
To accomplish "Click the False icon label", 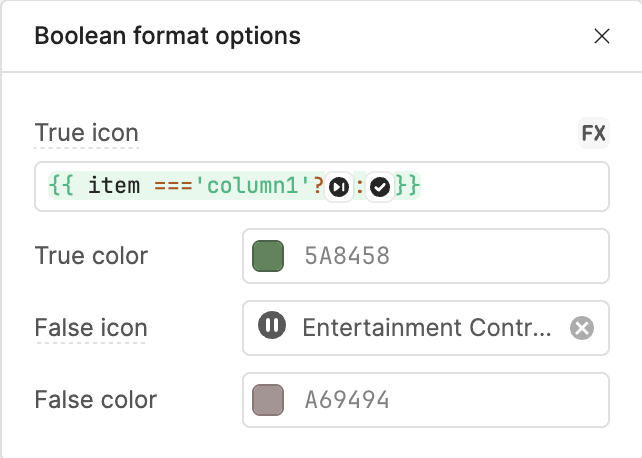I will point(91,328).
